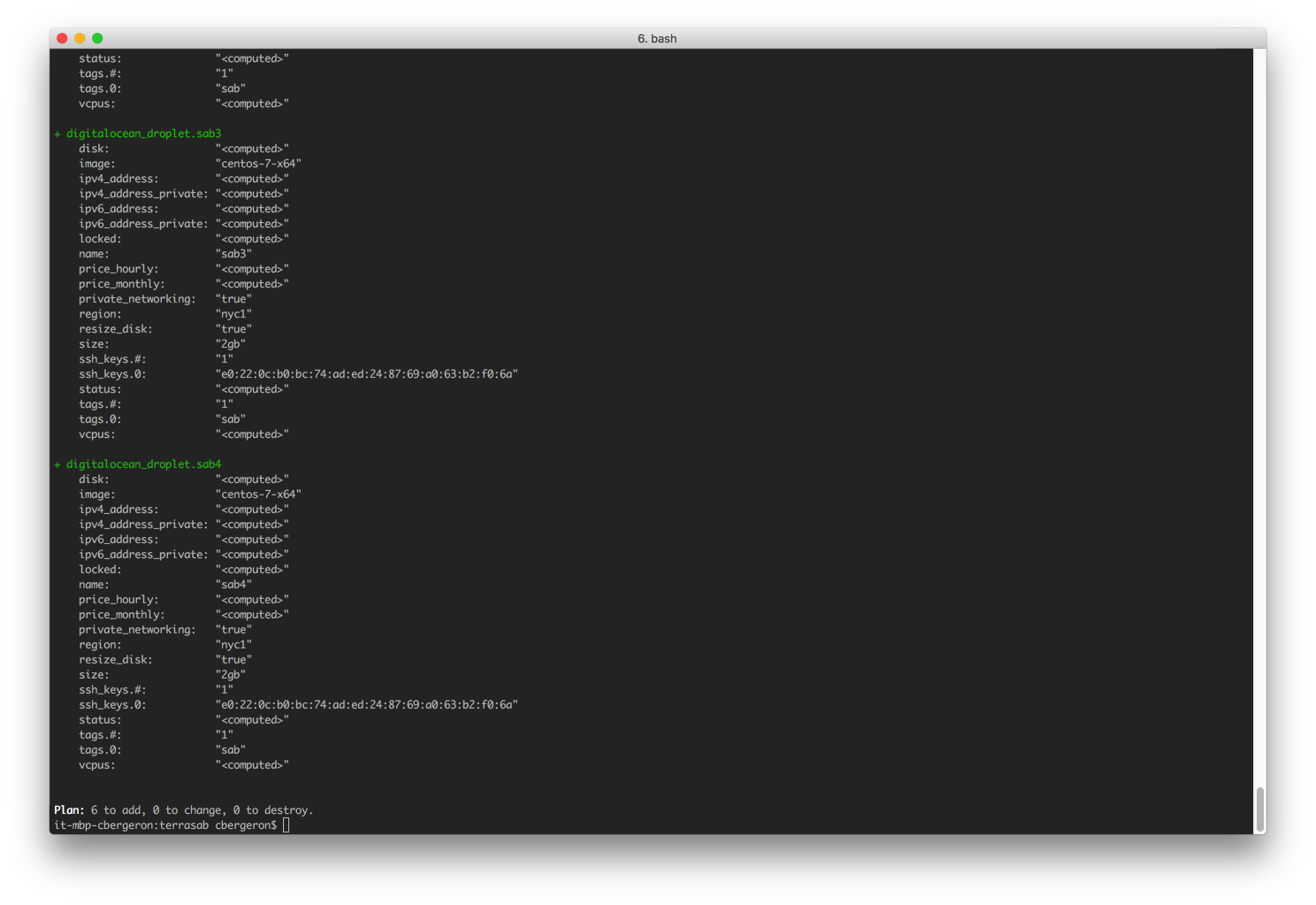Click the tags.0 sab value under sab3
1316x905 pixels.
[230, 418]
